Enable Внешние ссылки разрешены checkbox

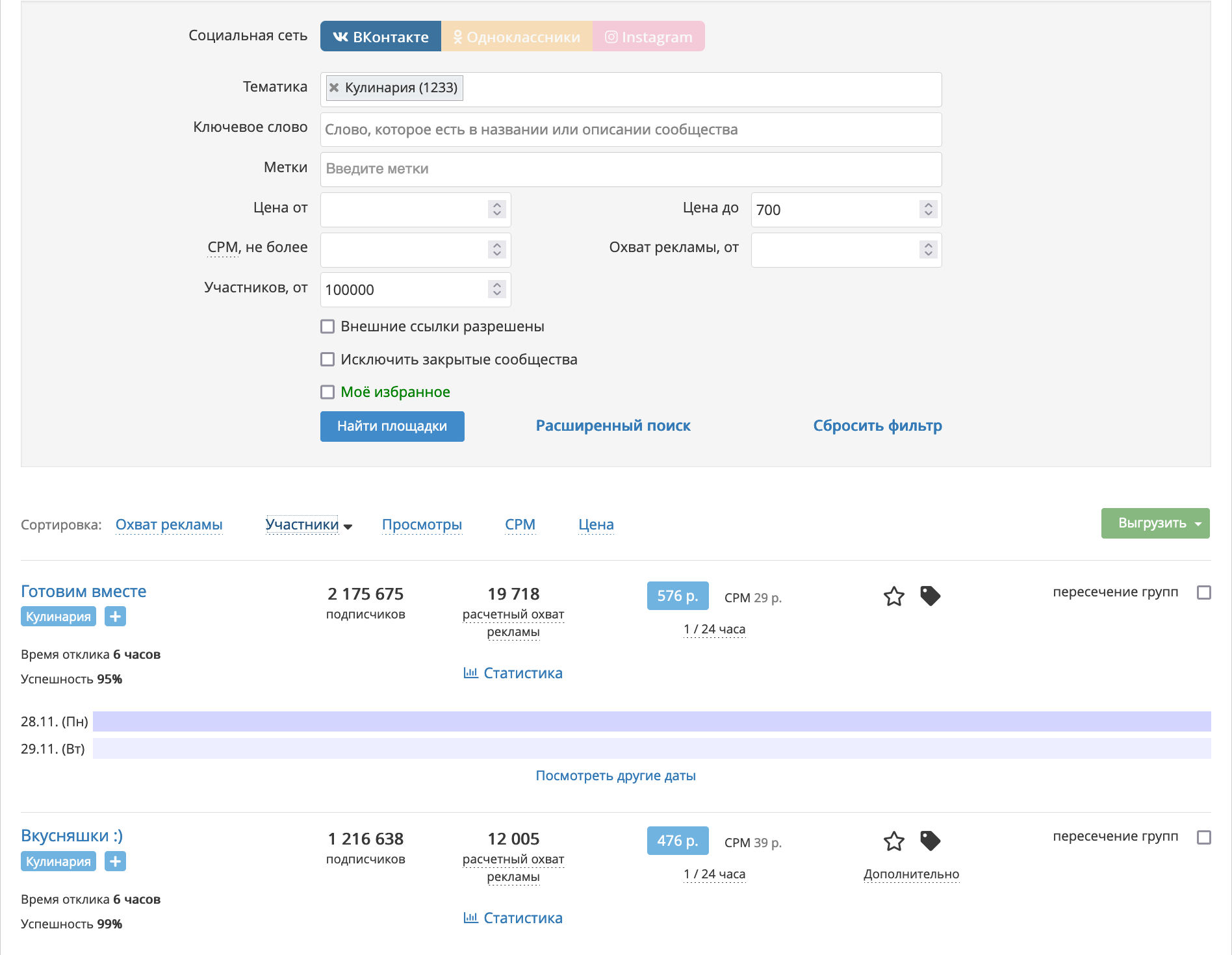click(327, 327)
